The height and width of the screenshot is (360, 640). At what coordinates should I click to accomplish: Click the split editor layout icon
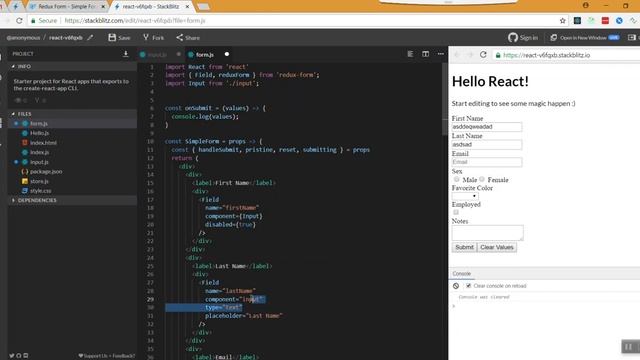click(x=425, y=54)
